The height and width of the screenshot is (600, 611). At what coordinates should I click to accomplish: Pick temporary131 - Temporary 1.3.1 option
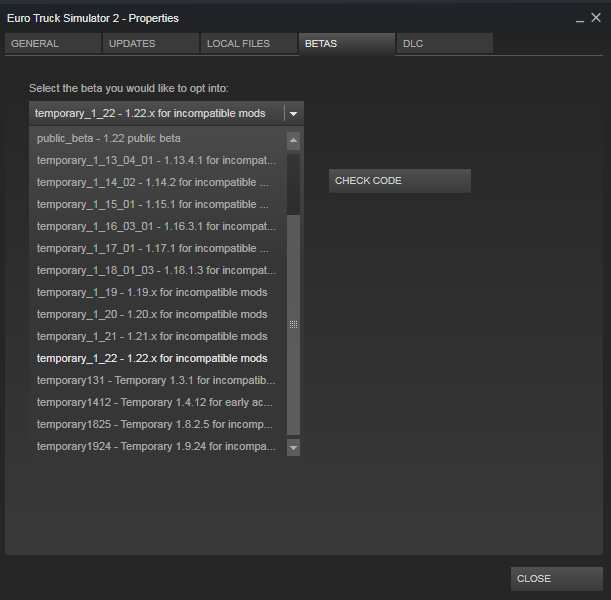click(158, 381)
